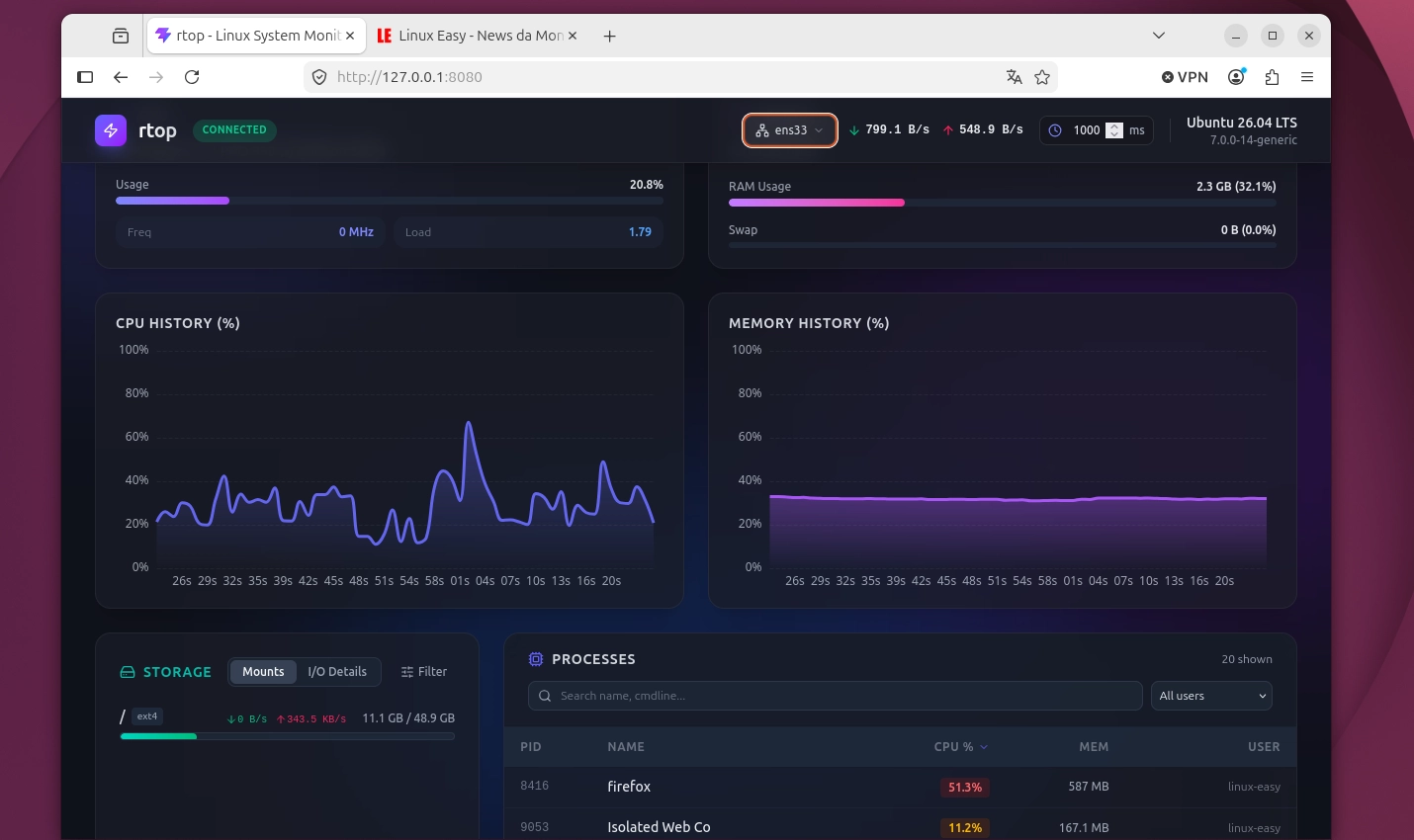This screenshot has width=1414, height=840.
Task: Click the STORAGE drive icon
Action: tap(128, 672)
